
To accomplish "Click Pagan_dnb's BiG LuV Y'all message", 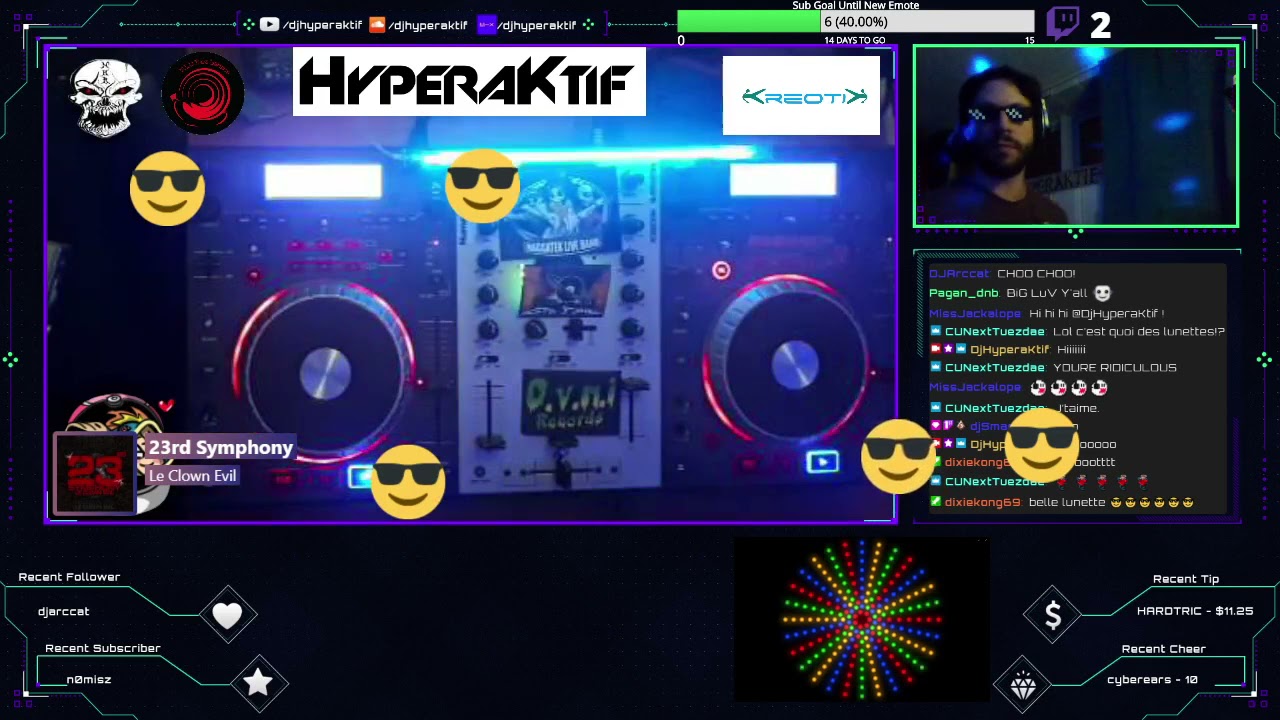I will [x=1020, y=293].
